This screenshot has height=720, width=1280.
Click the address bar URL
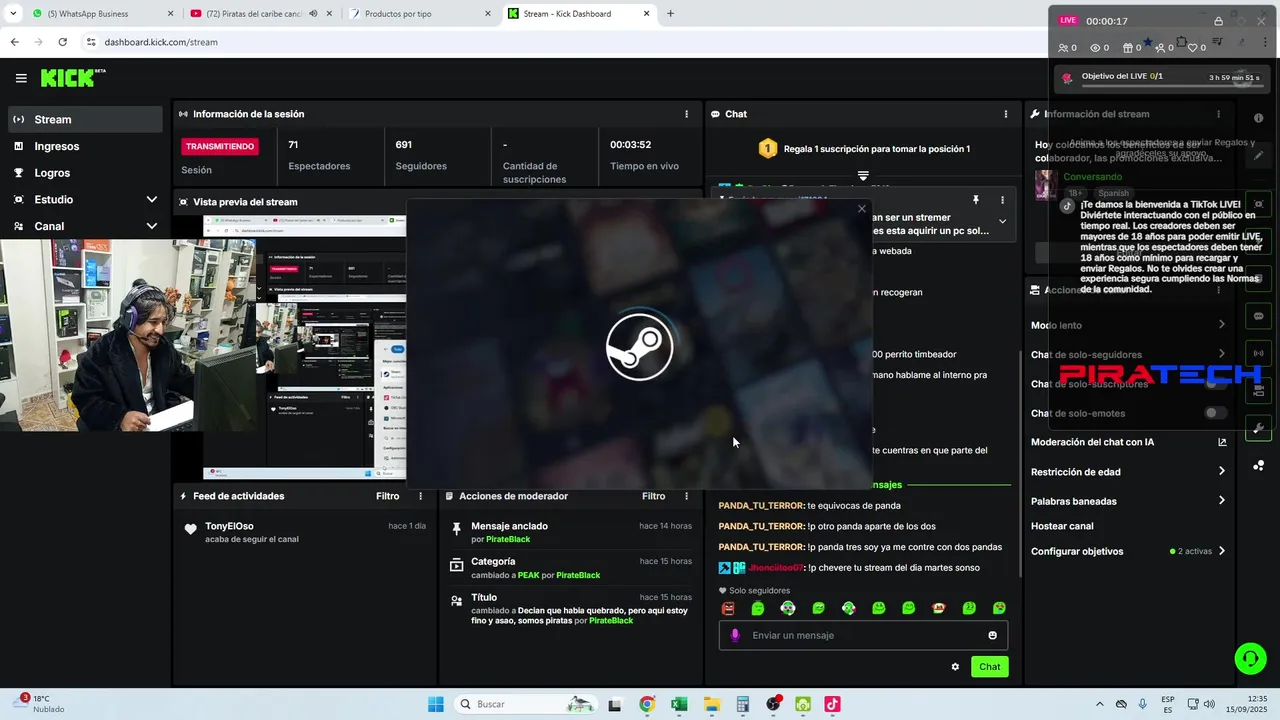click(161, 42)
